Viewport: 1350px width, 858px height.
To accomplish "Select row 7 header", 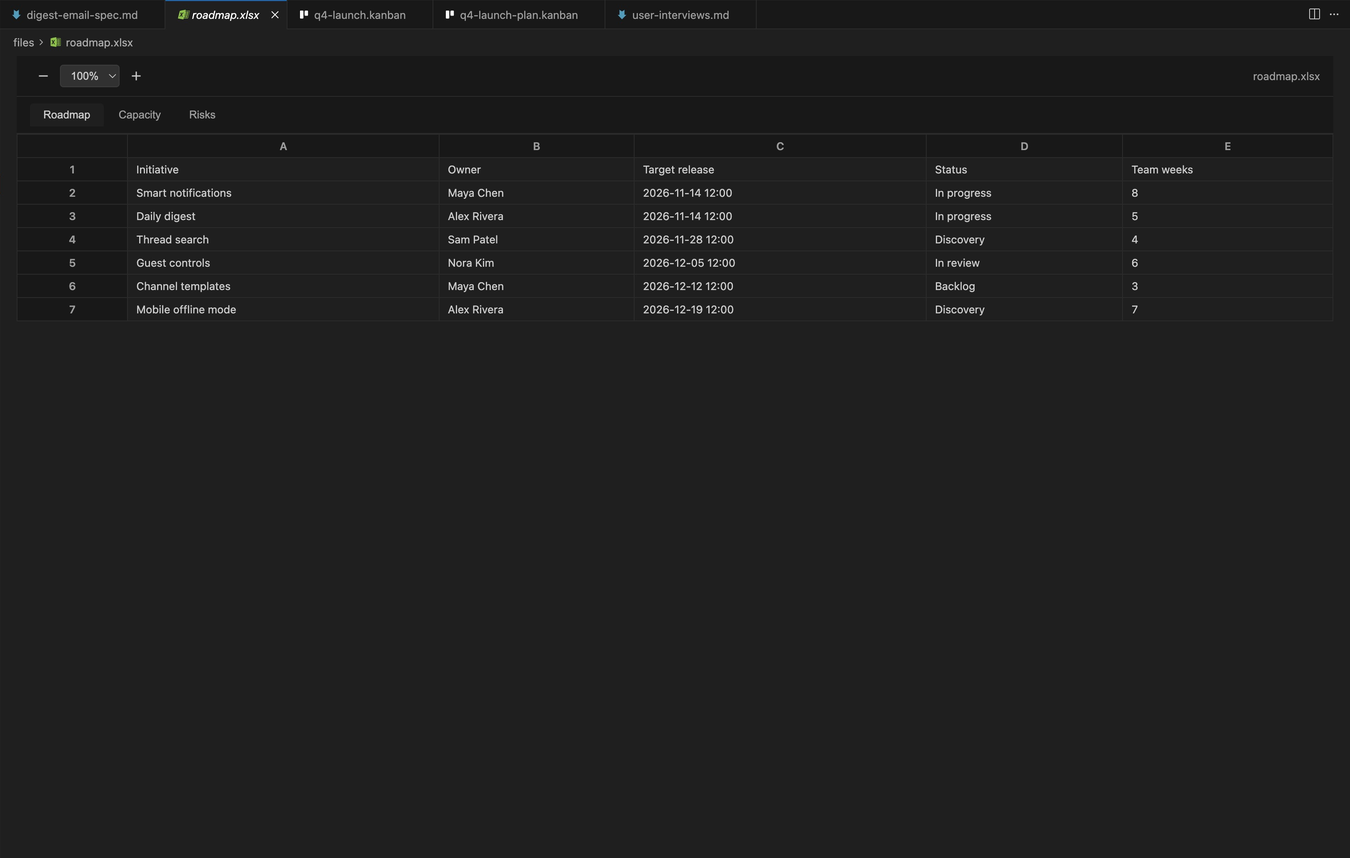I will pyautogui.click(x=72, y=310).
